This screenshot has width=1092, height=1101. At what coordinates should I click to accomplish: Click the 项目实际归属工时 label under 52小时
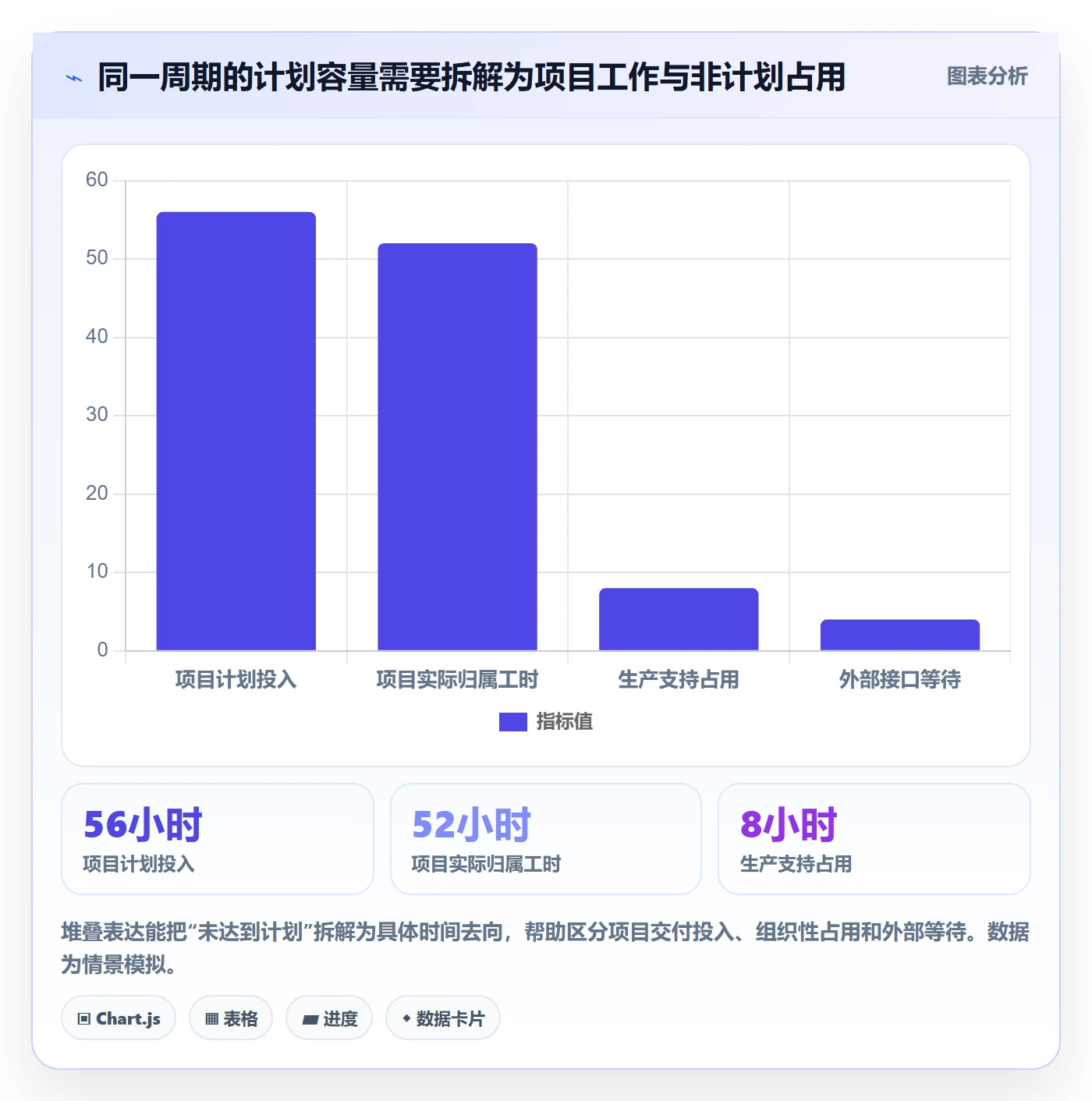pyautogui.click(x=486, y=864)
